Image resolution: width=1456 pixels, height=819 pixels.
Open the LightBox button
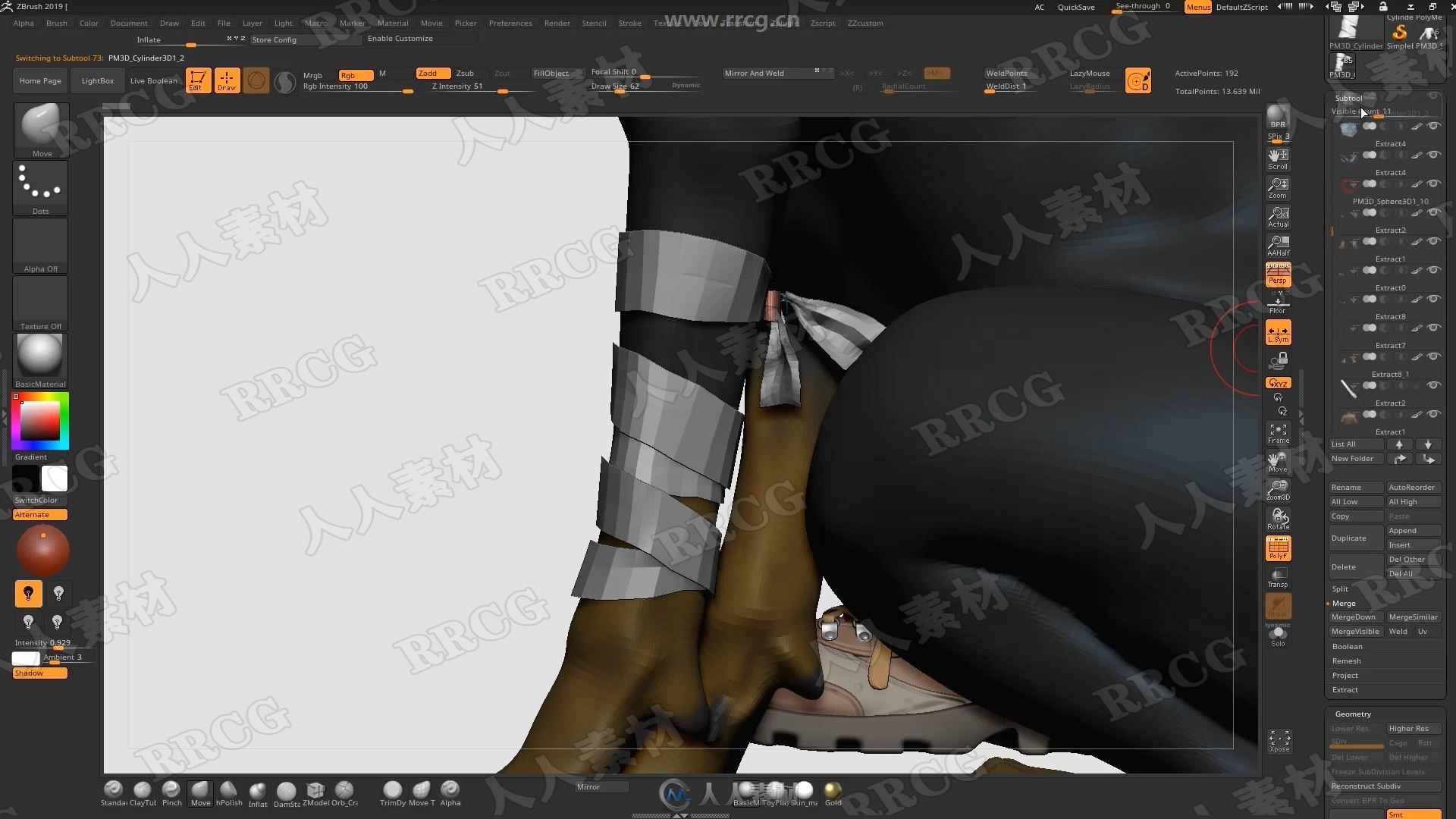pyautogui.click(x=97, y=80)
